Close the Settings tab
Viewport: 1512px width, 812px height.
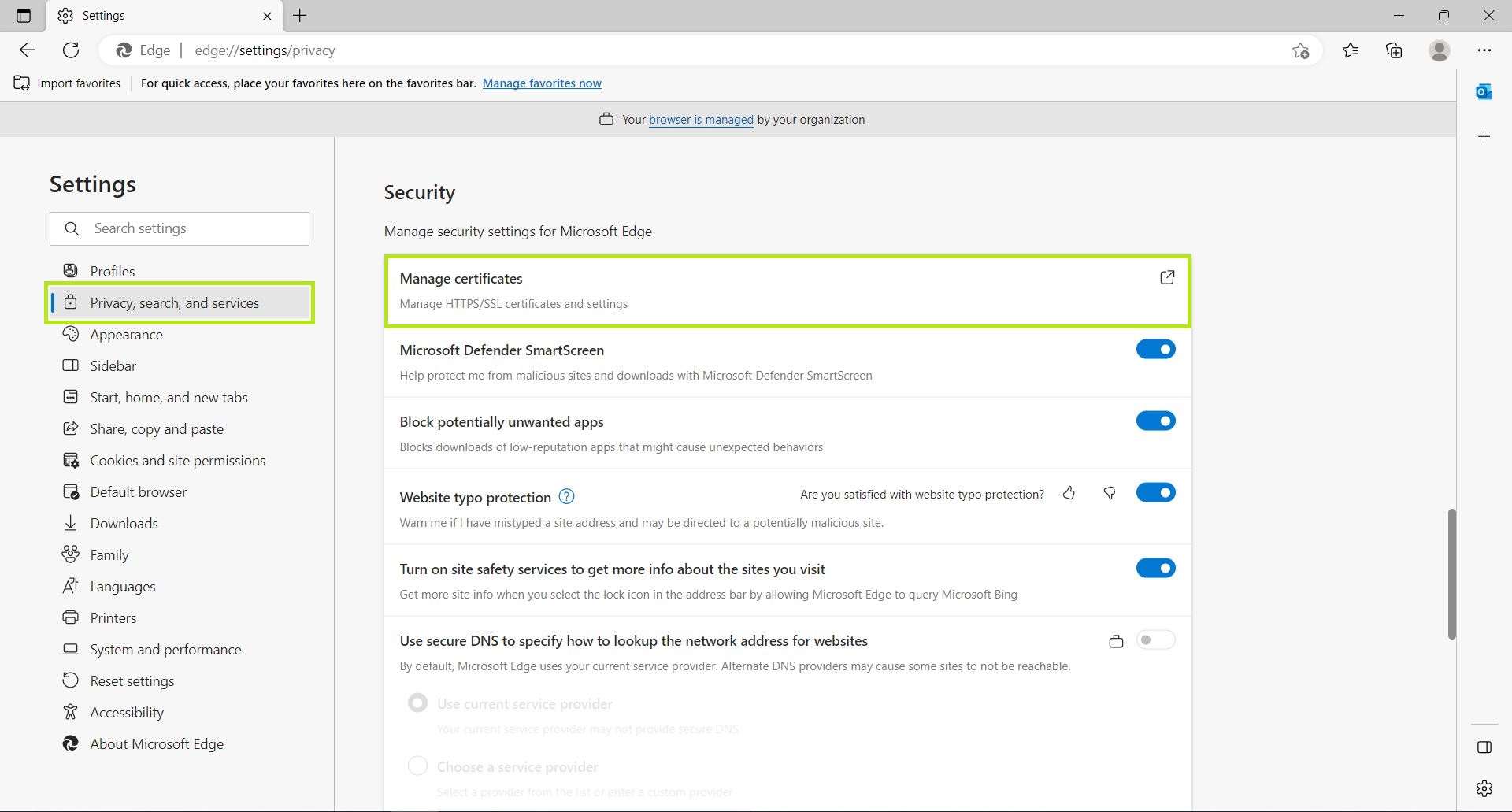(x=267, y=16)
